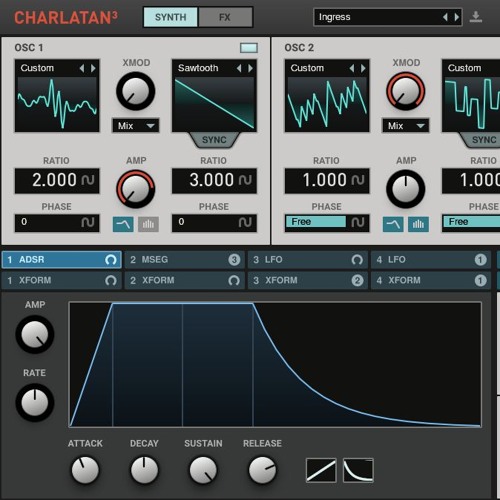Click modulation icon in OSC 1 first phase field
This screenshot has height=500, width=500.
88,222
